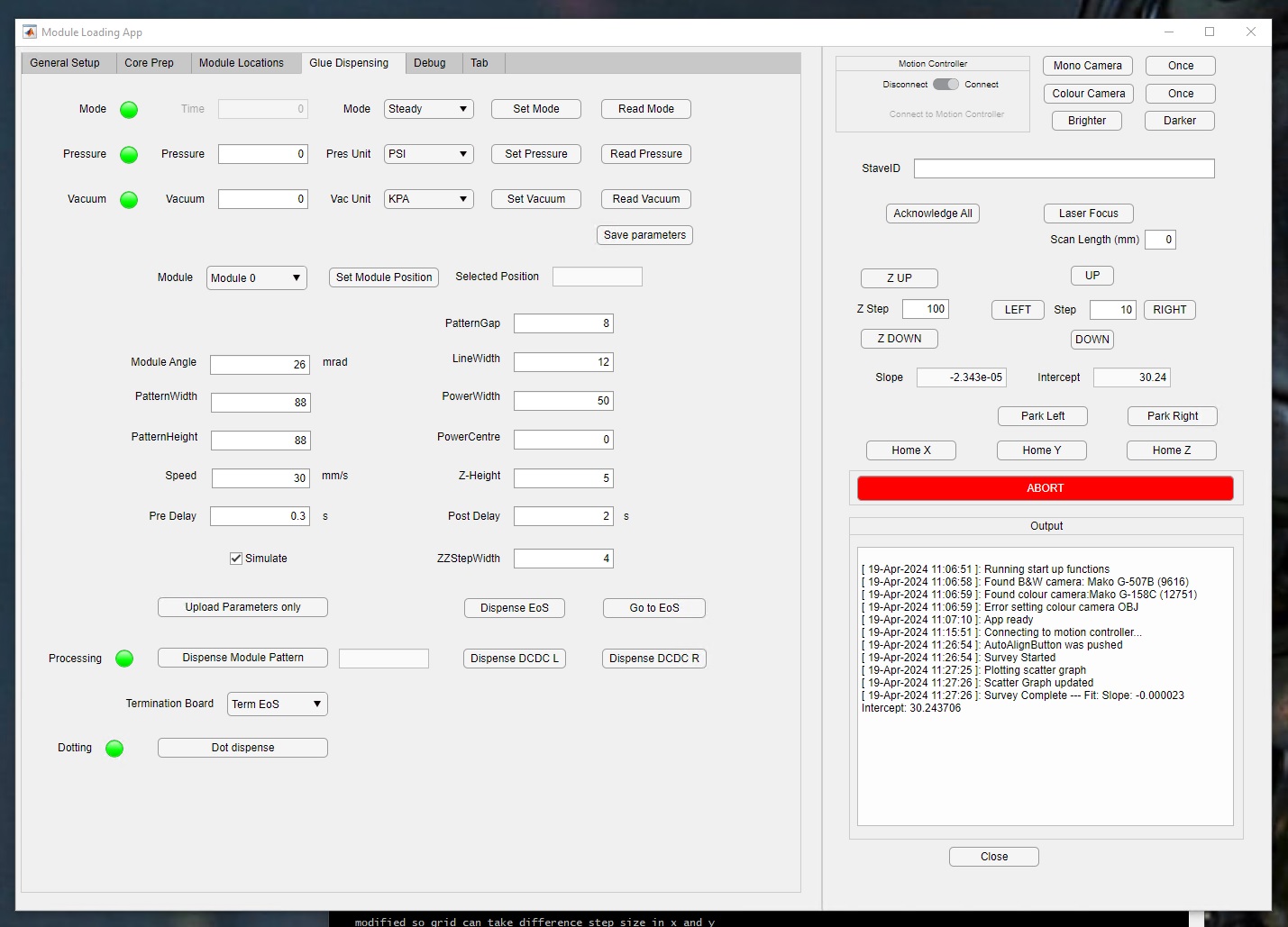Viewport: 1288px width, 927px height.
Task: Open the Pres Unit PSI dropdown
Action: 429,154
